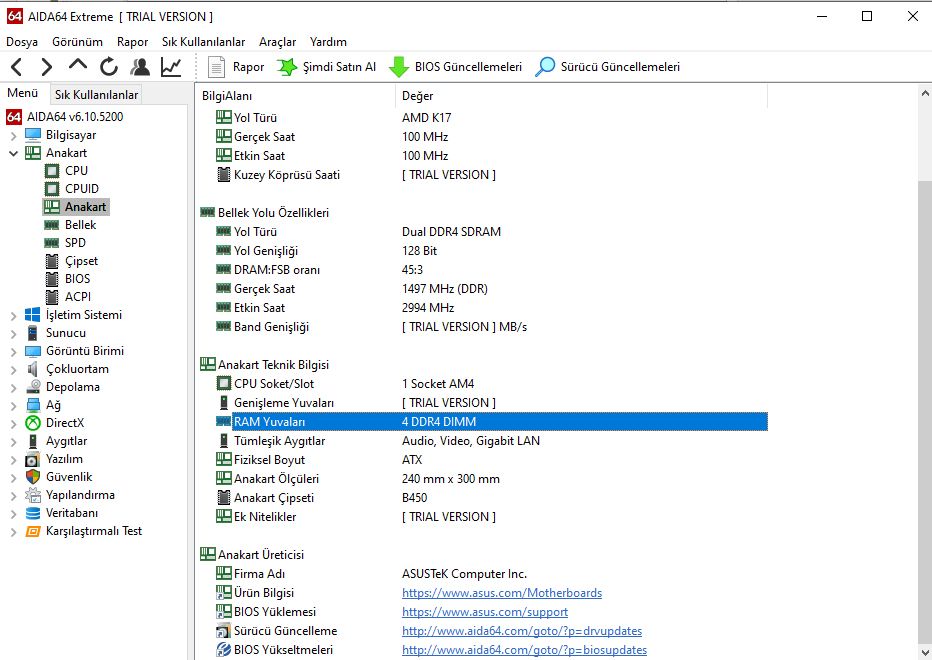Go up one level with Up arrow
Viewport: 932px width, 660px height.
[x=78, y=65]
